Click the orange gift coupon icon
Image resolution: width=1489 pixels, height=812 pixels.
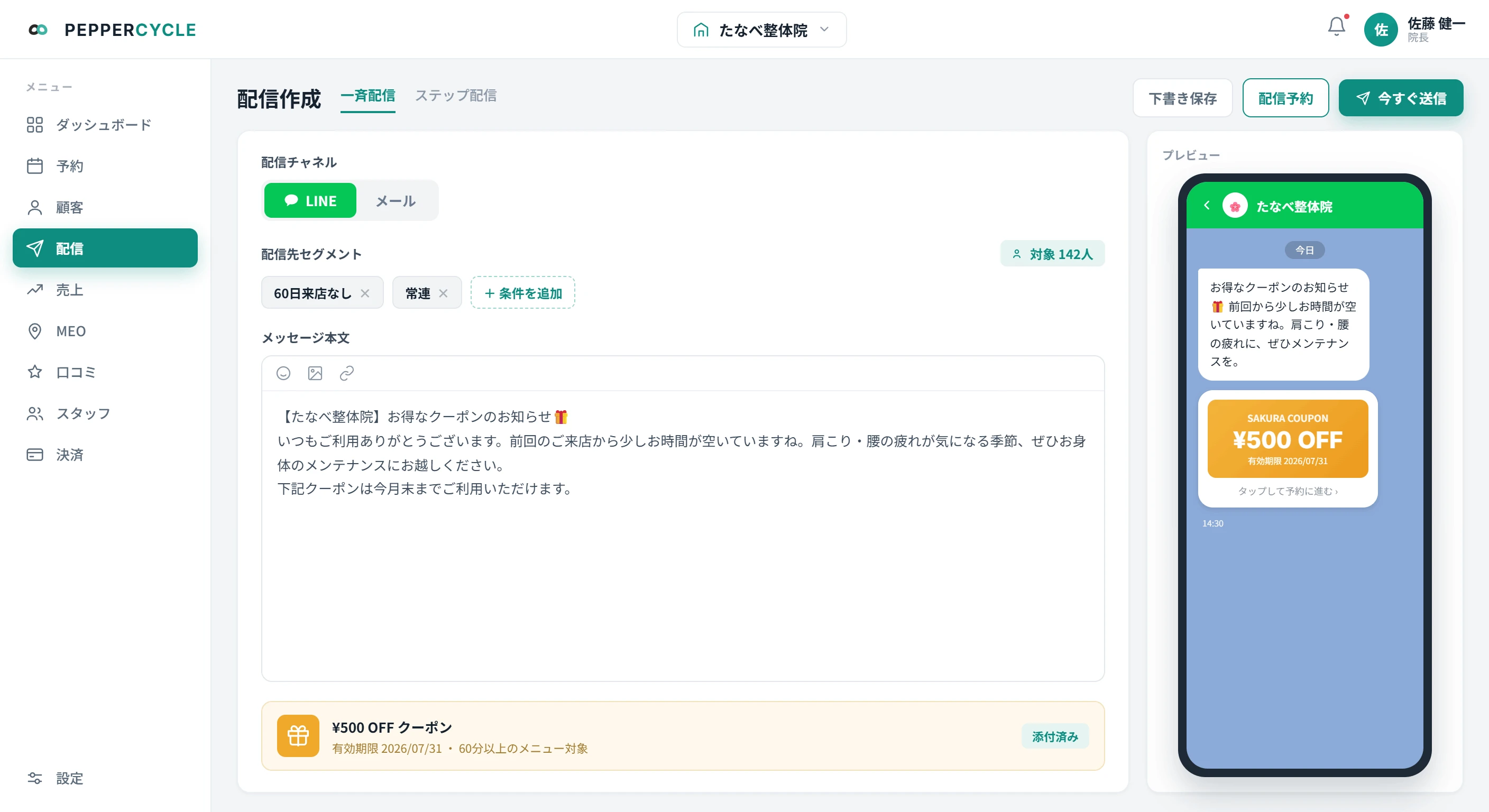(298, 735)
